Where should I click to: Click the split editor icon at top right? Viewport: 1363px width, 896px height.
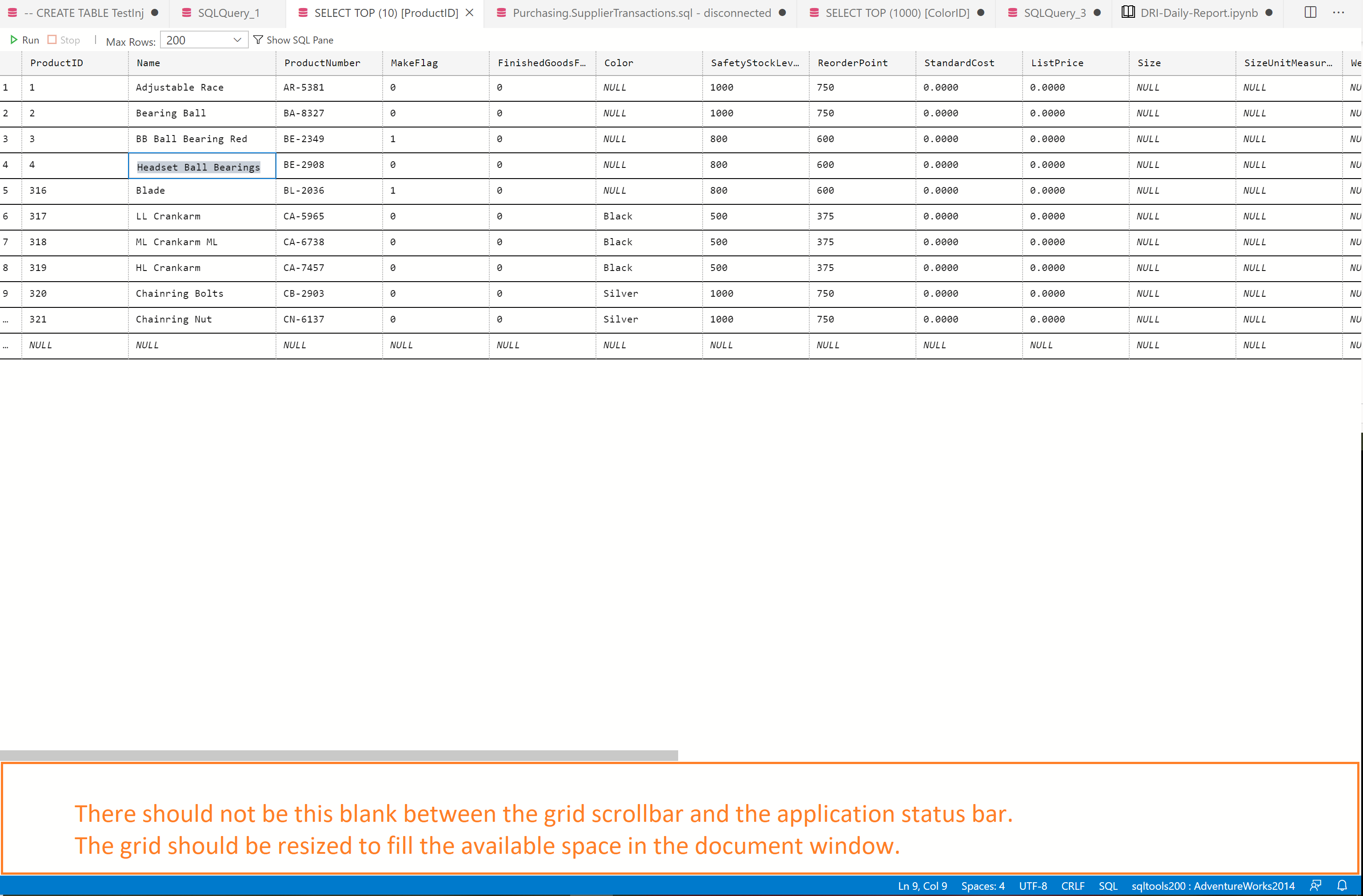pyautogui.click(x=1310, y=12)
